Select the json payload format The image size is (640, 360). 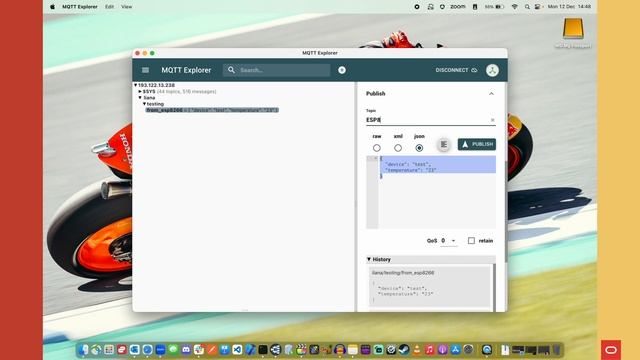point(419,148)
